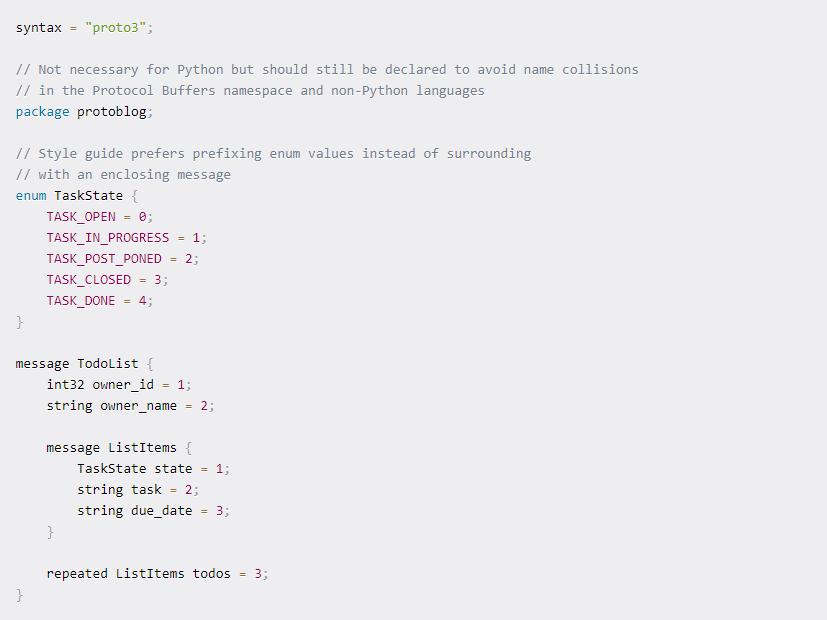Click the owner_name field name
The height and width of the screenshot is (620, 827).
pyautogui.click(x=138, y=405)
